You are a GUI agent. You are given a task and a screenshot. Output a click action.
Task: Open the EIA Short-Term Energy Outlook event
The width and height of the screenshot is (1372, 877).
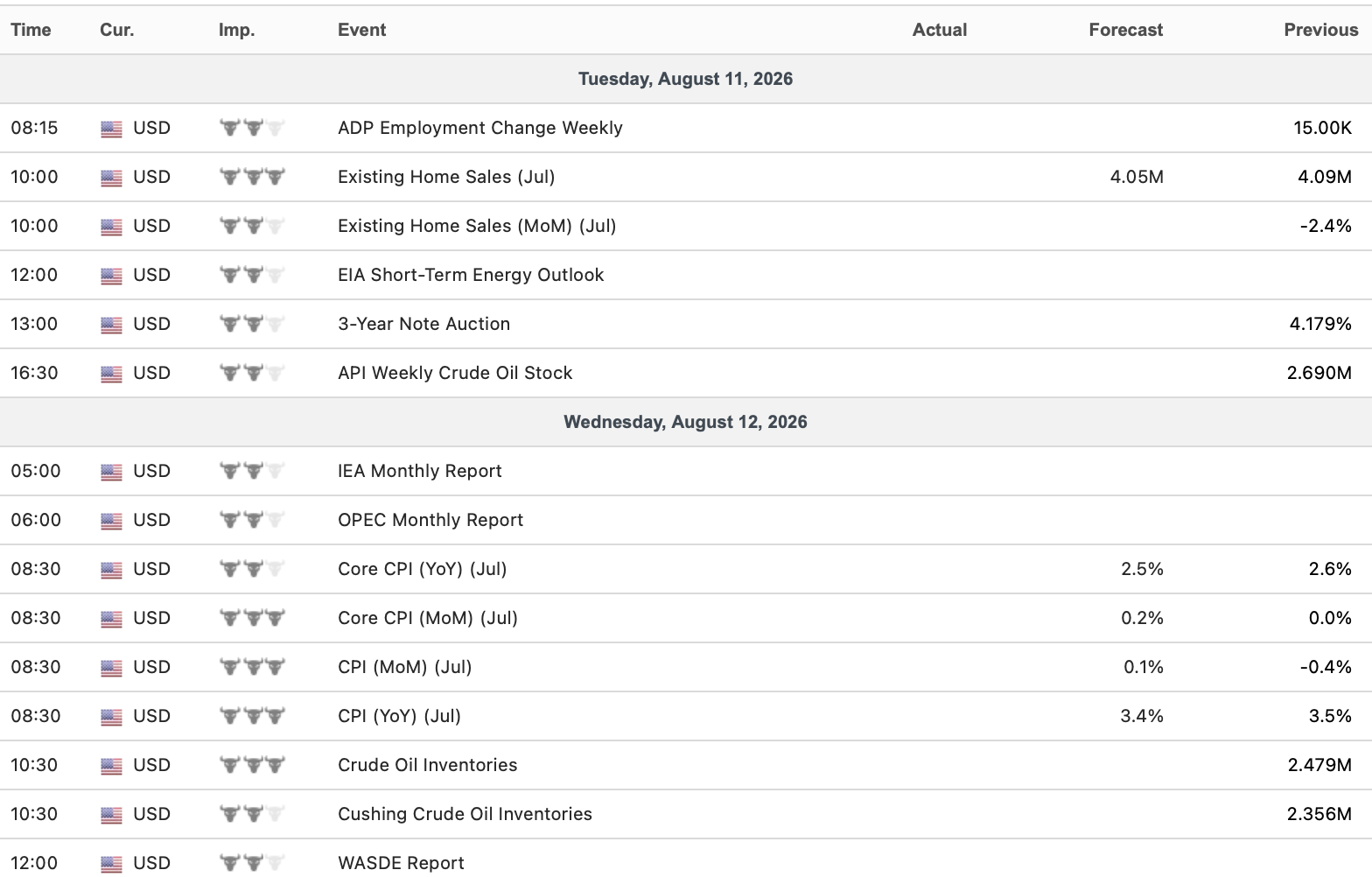(x=471, y=275)
